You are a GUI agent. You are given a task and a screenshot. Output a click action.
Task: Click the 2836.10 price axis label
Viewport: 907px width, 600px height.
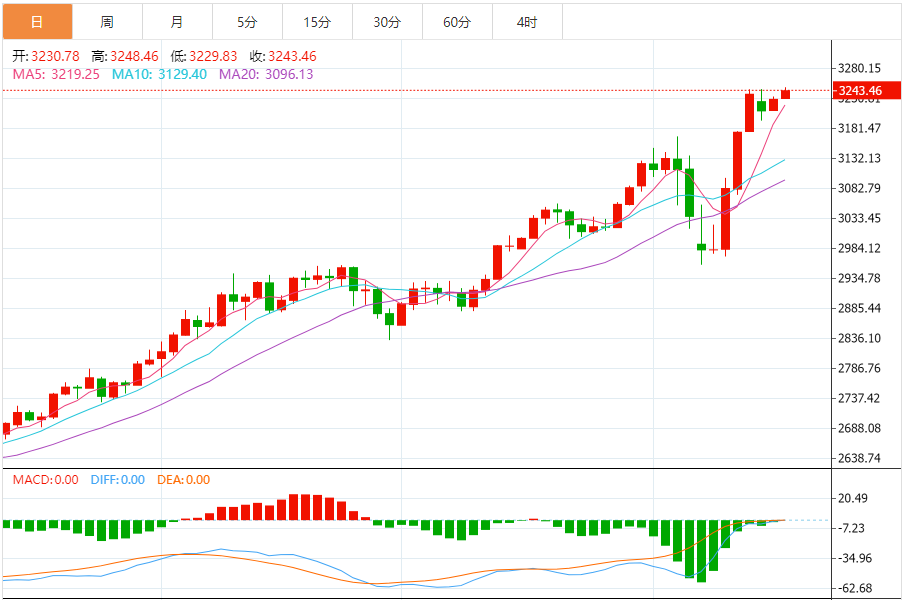[x=859, y=338]
